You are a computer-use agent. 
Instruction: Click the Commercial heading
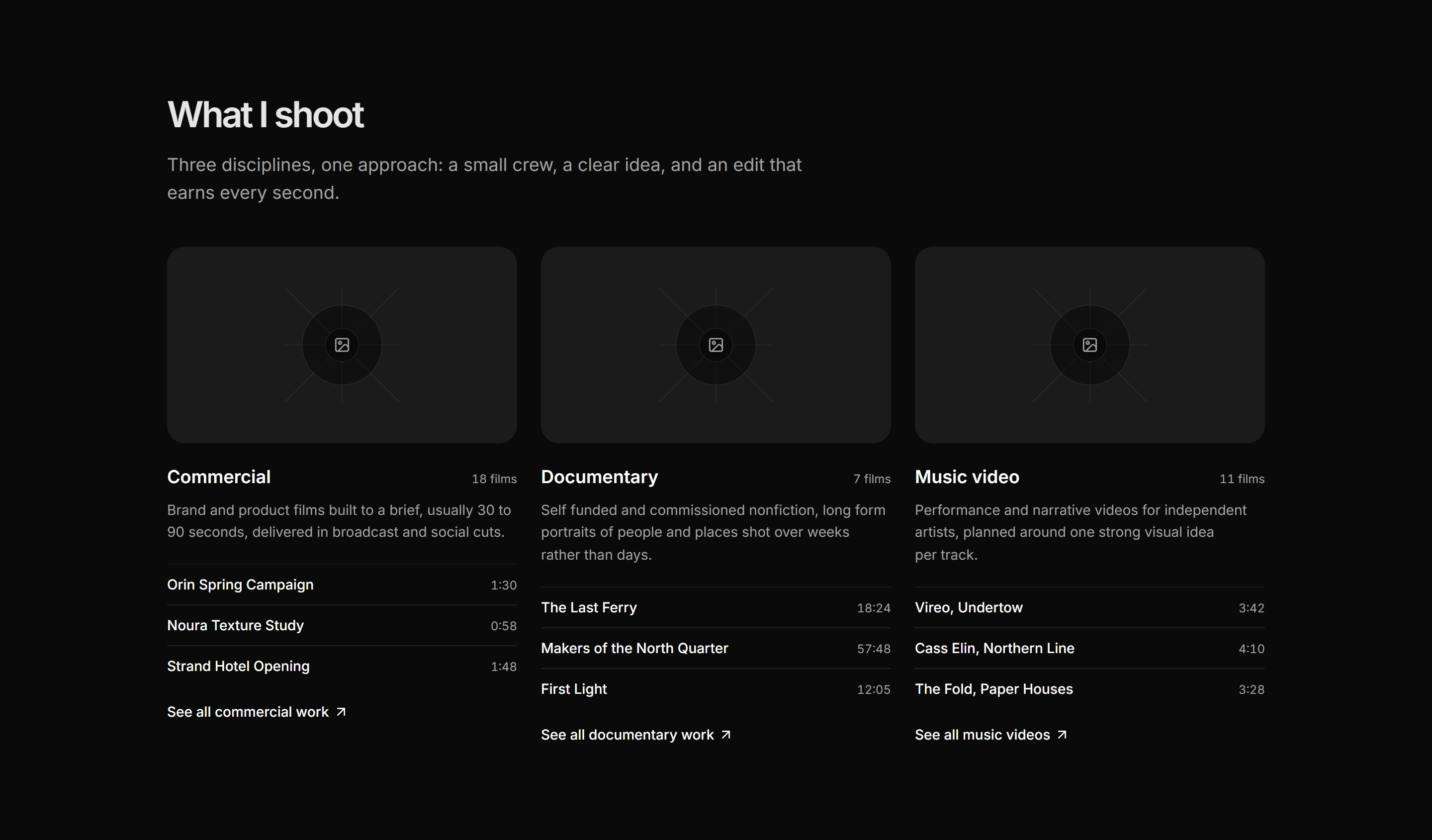point(219,477)
